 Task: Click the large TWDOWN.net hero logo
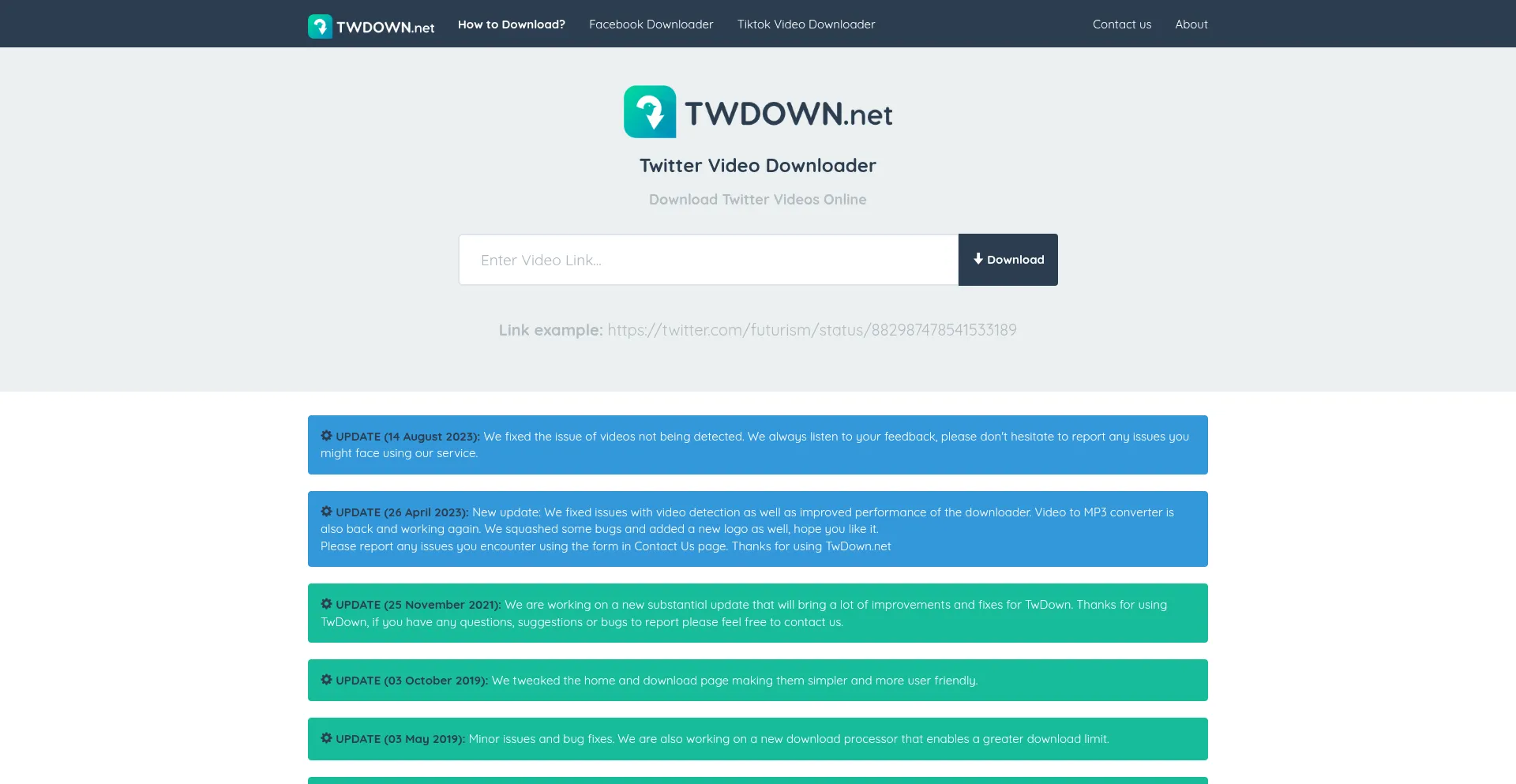(758, 112)
